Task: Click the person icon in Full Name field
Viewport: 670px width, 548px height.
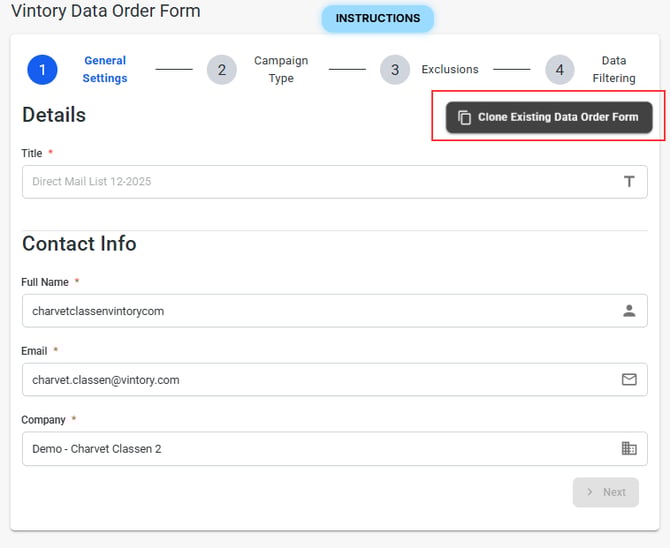Action: (x=629, y=311)
